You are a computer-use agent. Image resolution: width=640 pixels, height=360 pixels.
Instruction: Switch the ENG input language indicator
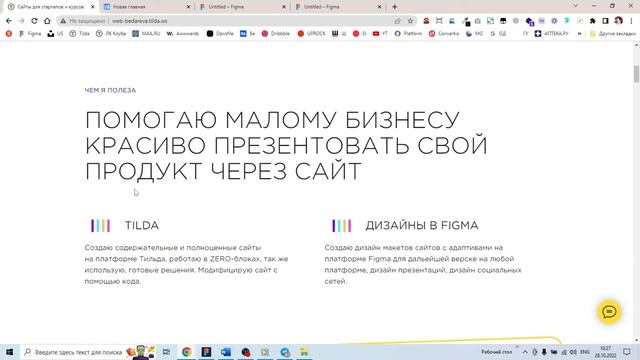585,352
